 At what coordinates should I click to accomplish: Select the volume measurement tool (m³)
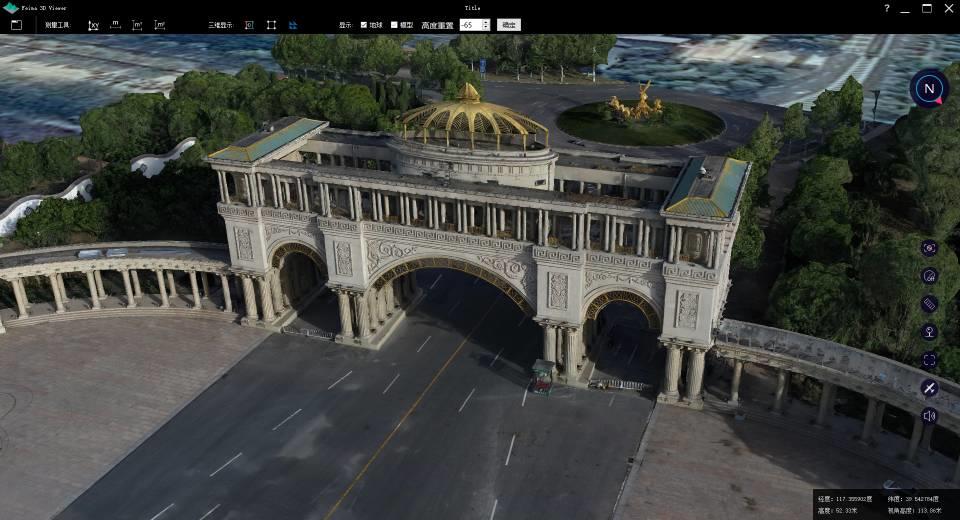tap(159, 25)
